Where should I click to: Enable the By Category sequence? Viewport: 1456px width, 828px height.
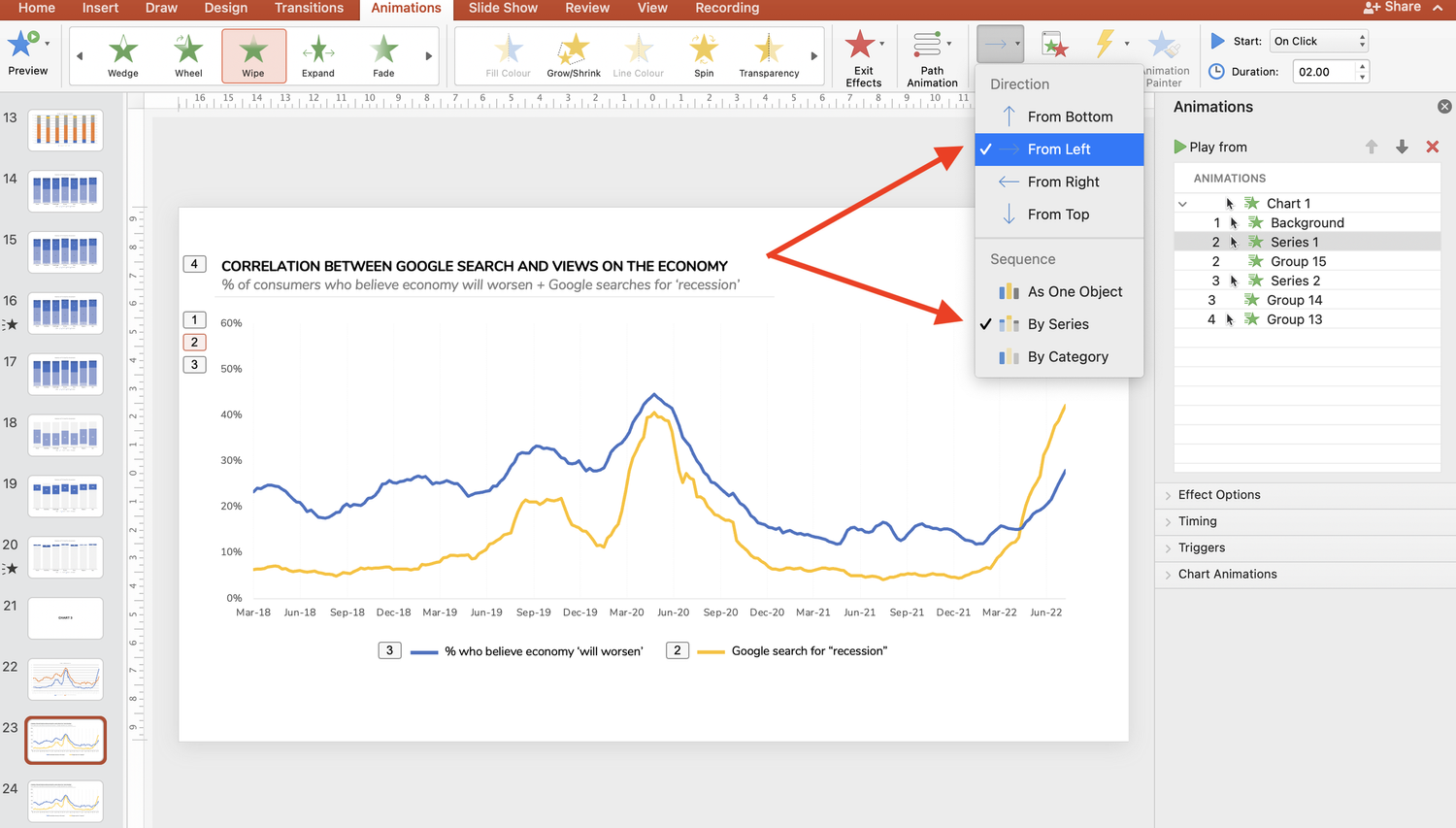(1068, 356)
